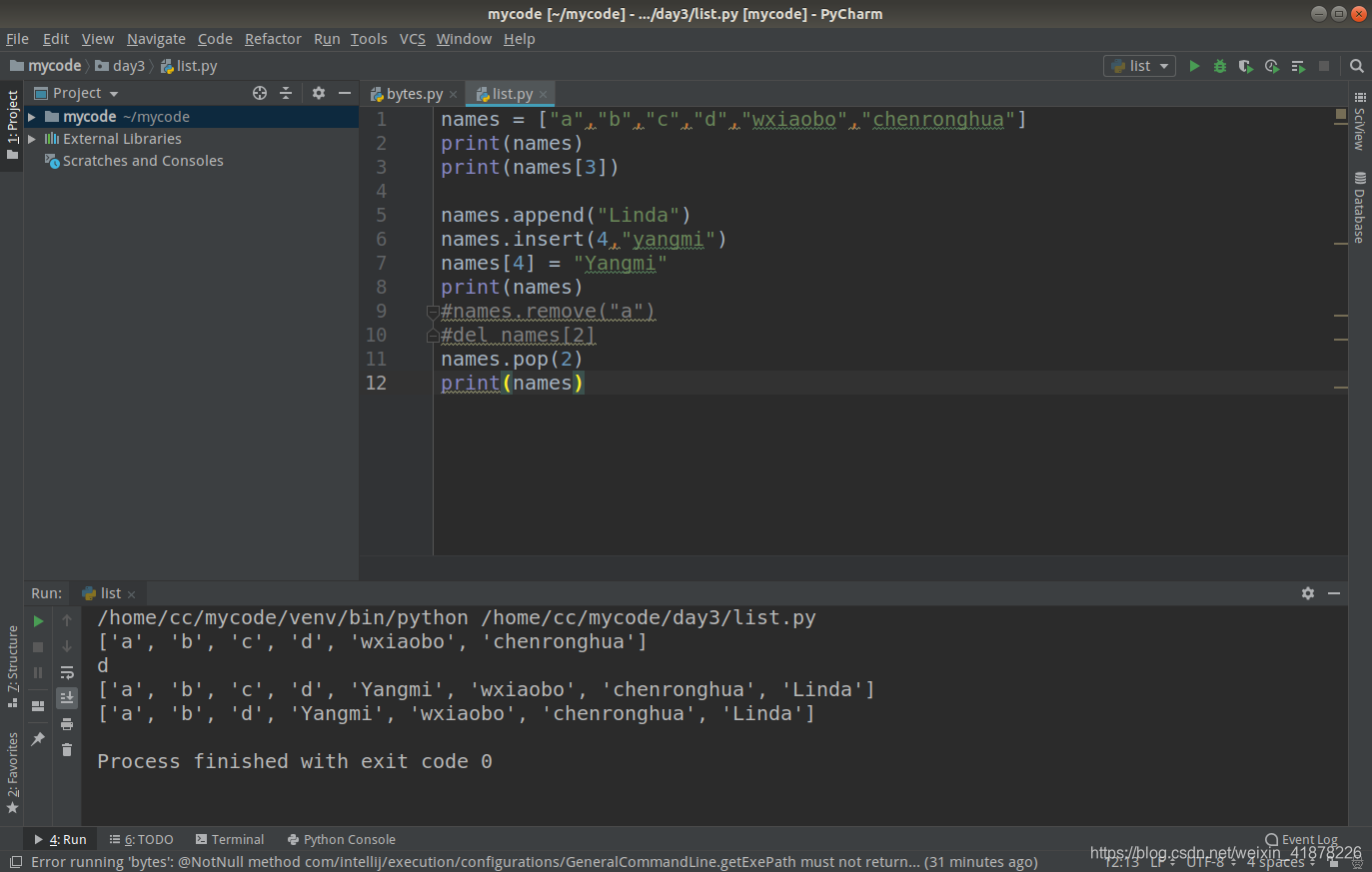Screen dimensions: 1372x872
Task: Open the Python Console tool window
Action: pos(341,839)
